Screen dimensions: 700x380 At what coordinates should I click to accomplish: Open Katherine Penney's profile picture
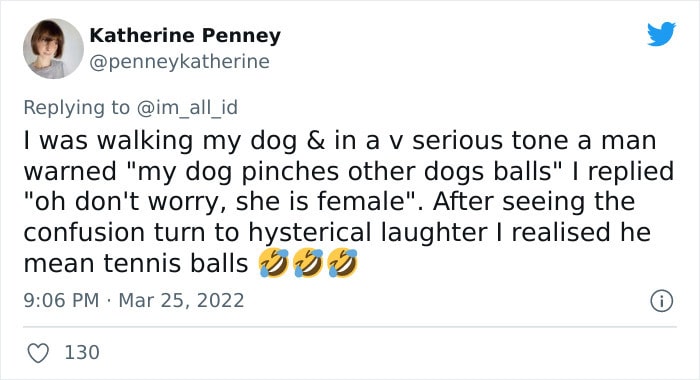[53, 49]
